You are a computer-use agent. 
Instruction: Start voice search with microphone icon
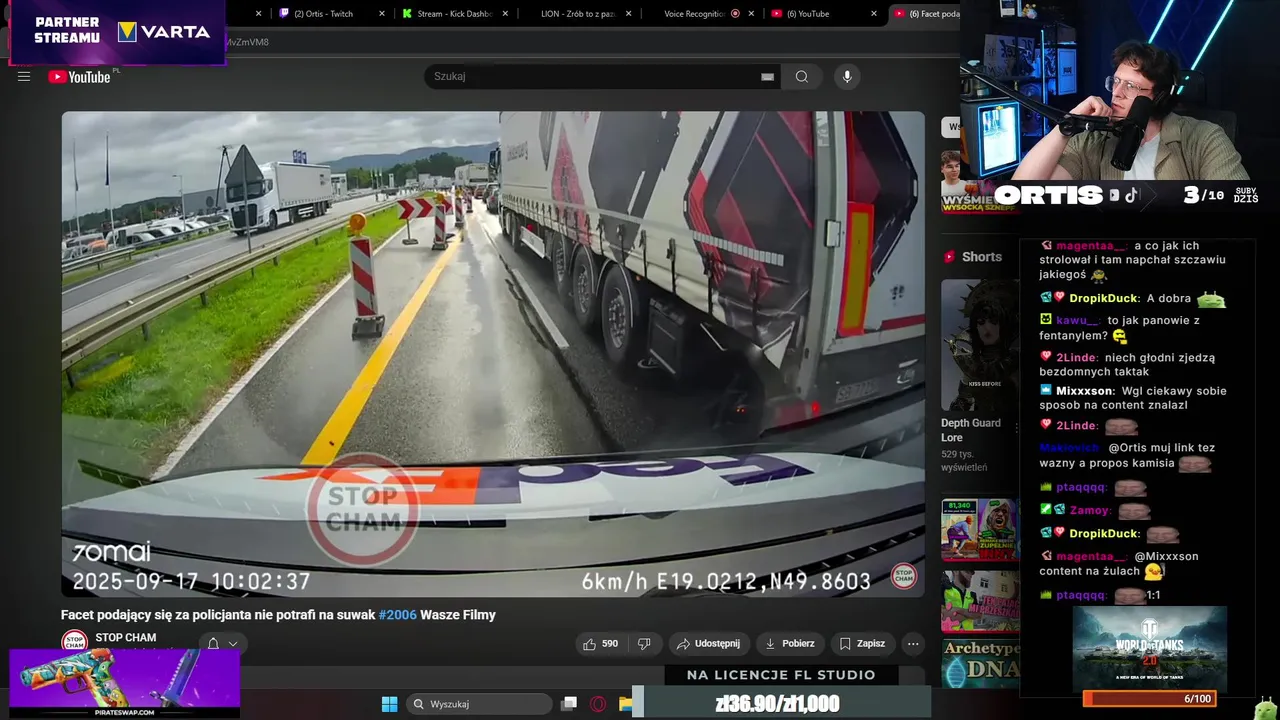point(847,77)
